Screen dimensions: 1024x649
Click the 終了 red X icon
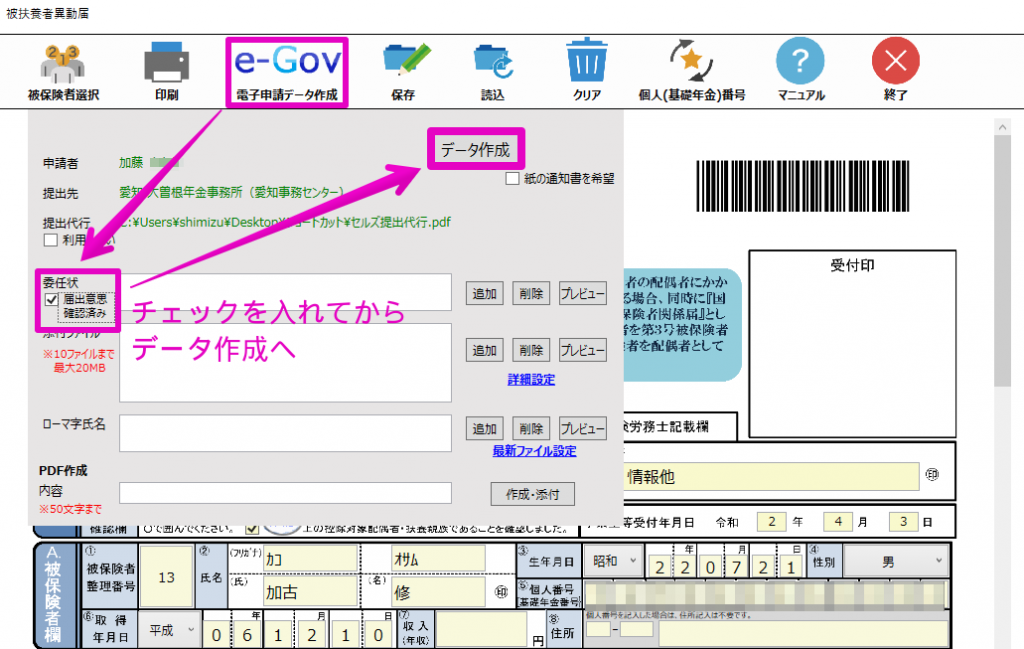tap(895, 71)
